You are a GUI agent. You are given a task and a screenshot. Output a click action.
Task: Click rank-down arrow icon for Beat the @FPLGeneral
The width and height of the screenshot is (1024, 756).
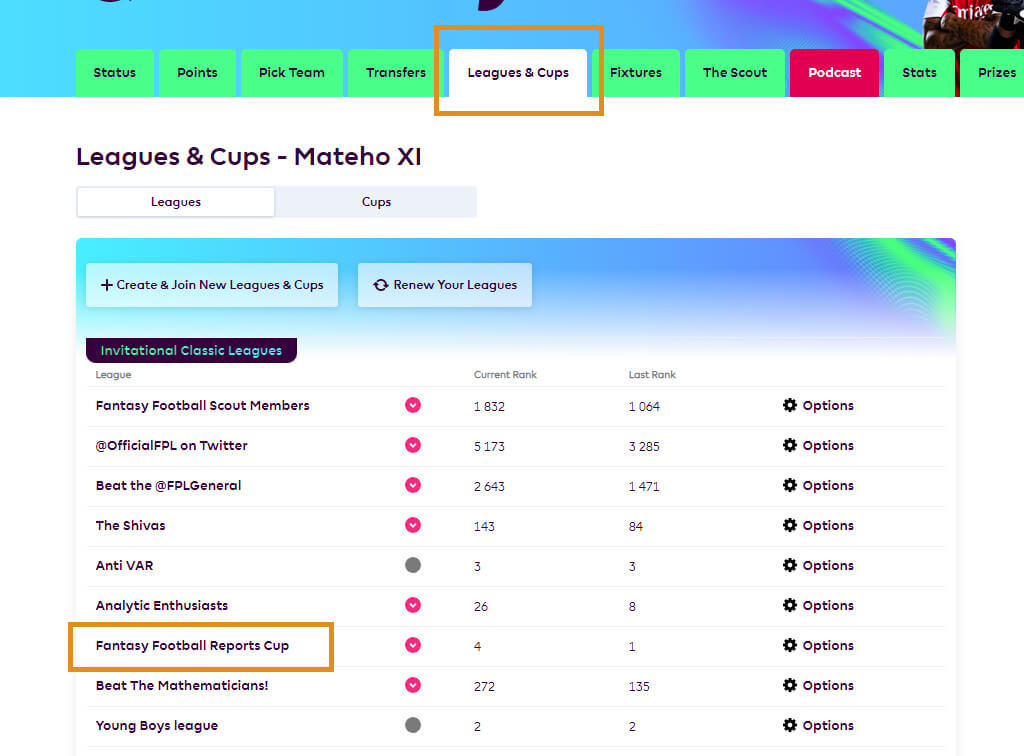(413, 485)
